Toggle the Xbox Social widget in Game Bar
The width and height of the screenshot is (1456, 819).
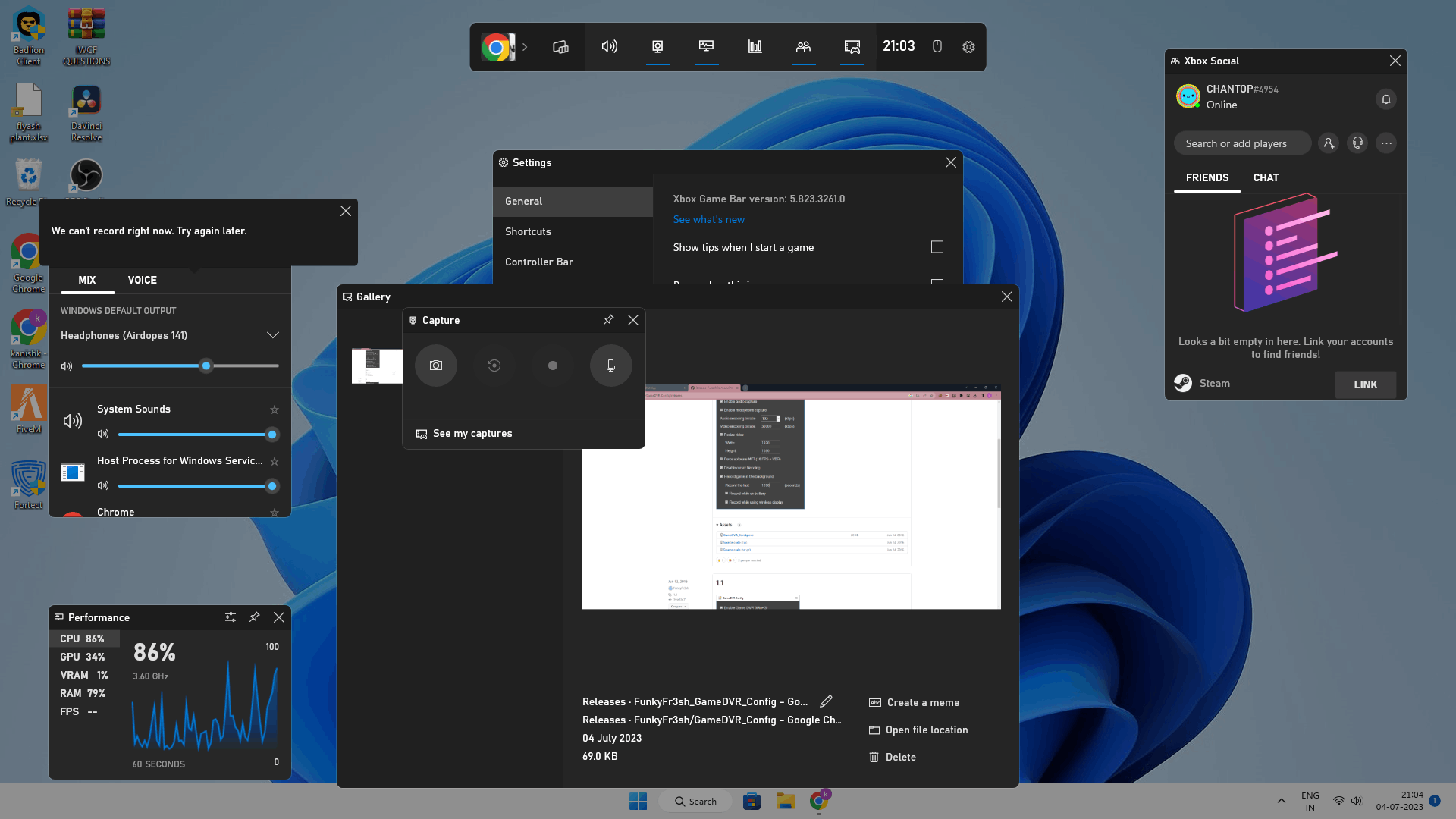click(x=803, y=47)
